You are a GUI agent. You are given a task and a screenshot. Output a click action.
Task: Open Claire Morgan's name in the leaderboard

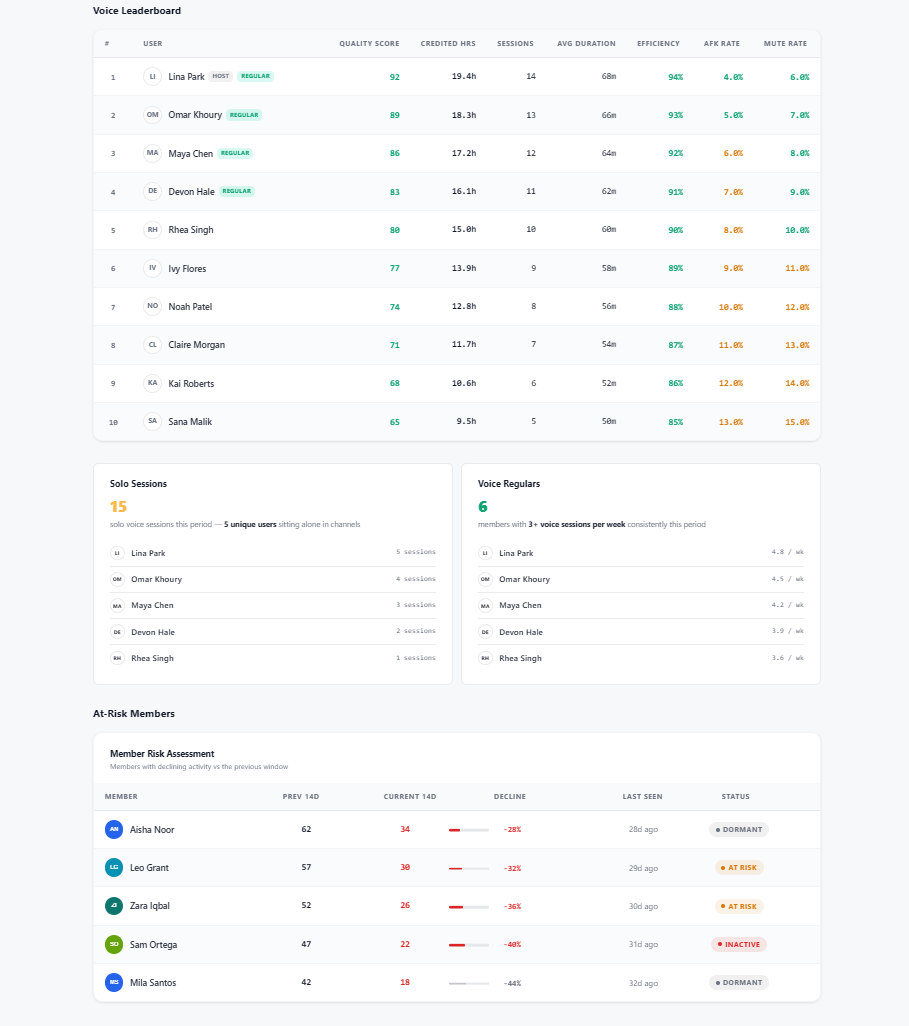[x=196, y=345]
